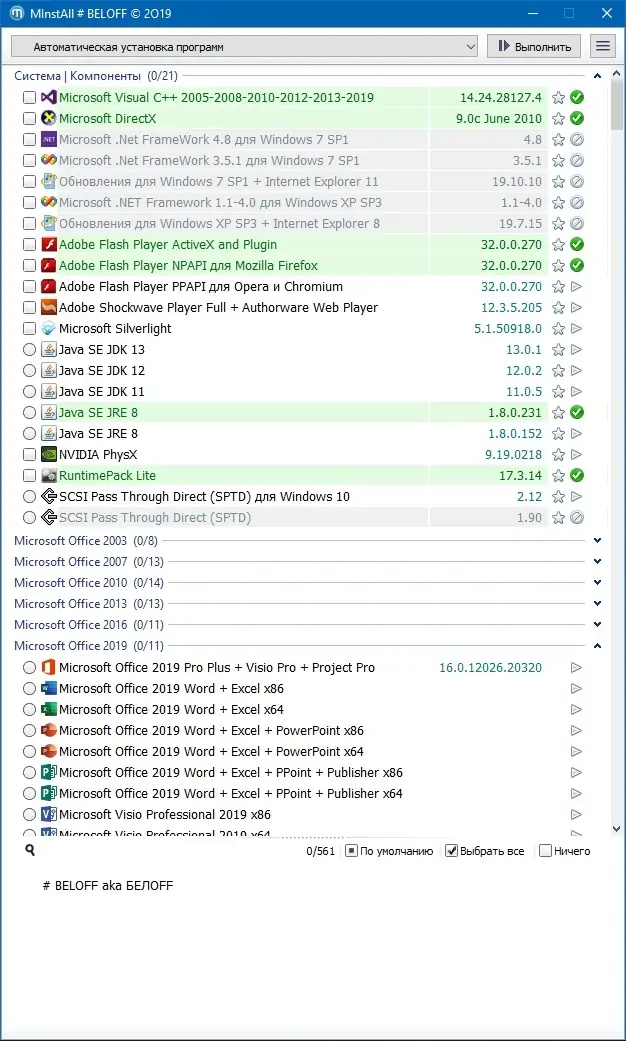
Task: Click play arrow for Java SE JDK 11
Action: point(577,392)
